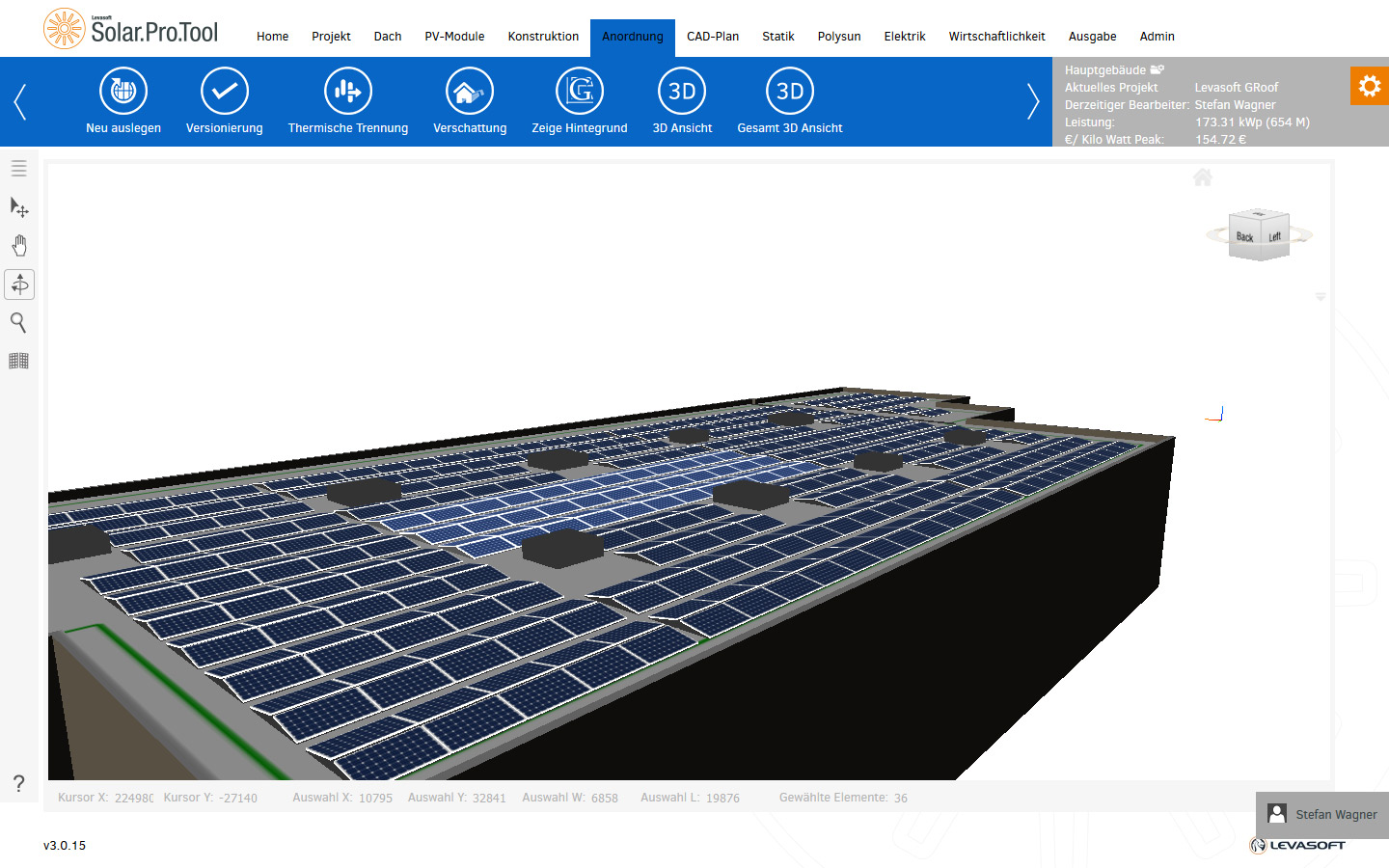Viewport: 1389px width, 868px height.
Task: Activate the orbit rotate tool
Action: [19, 284]
